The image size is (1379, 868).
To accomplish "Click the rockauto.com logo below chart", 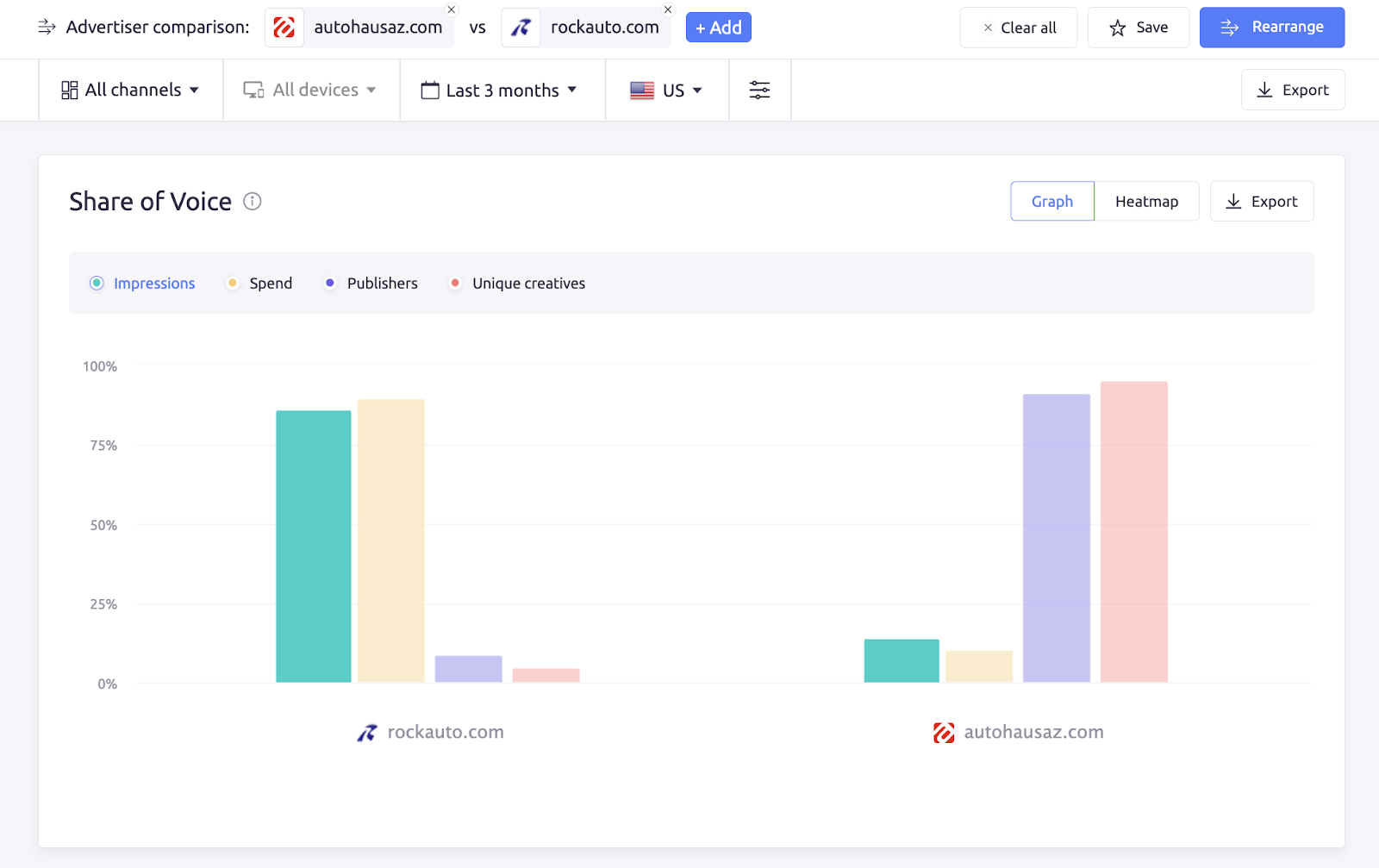I will [x=367, y=733].
